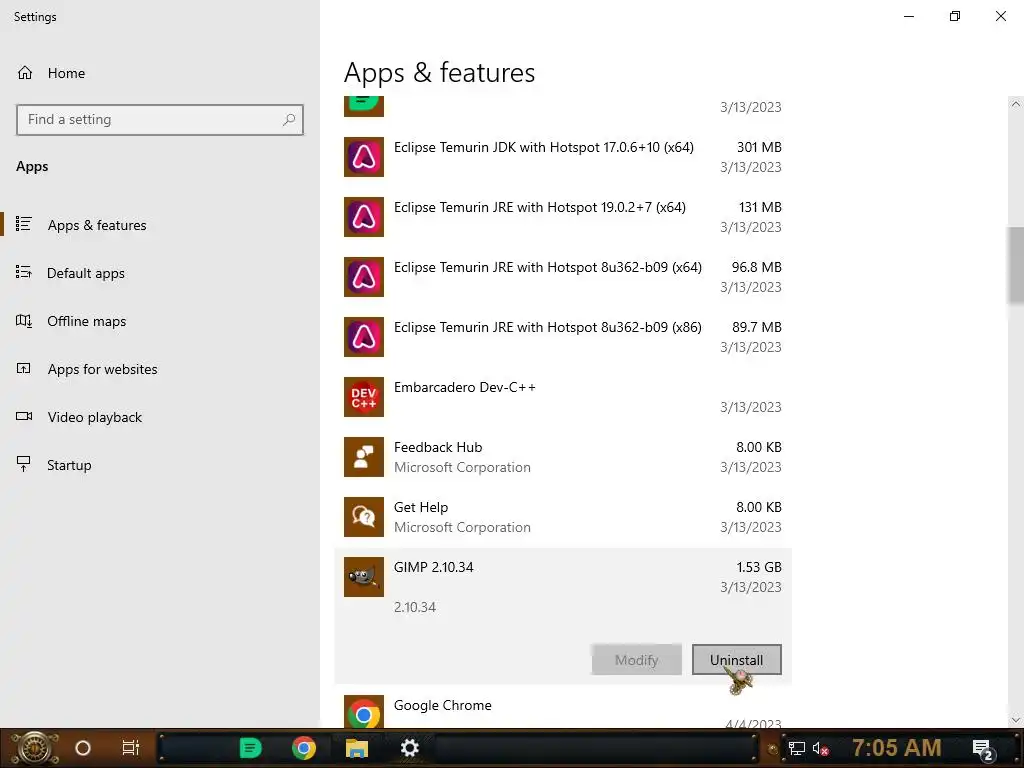Click the Temurin JRE 19.0.2+7 icon
The height and width of the screenshot is (768, 1024).
(364, 217)
